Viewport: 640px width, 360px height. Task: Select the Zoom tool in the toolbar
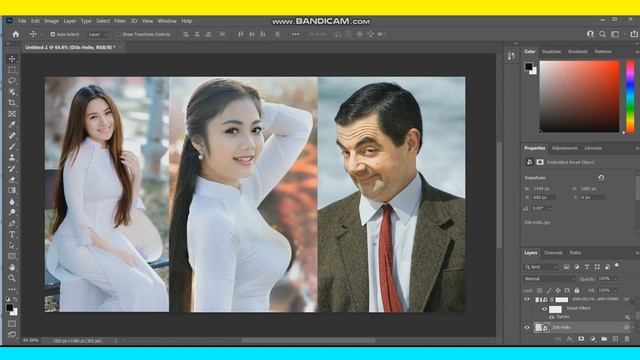pos(12,278)
